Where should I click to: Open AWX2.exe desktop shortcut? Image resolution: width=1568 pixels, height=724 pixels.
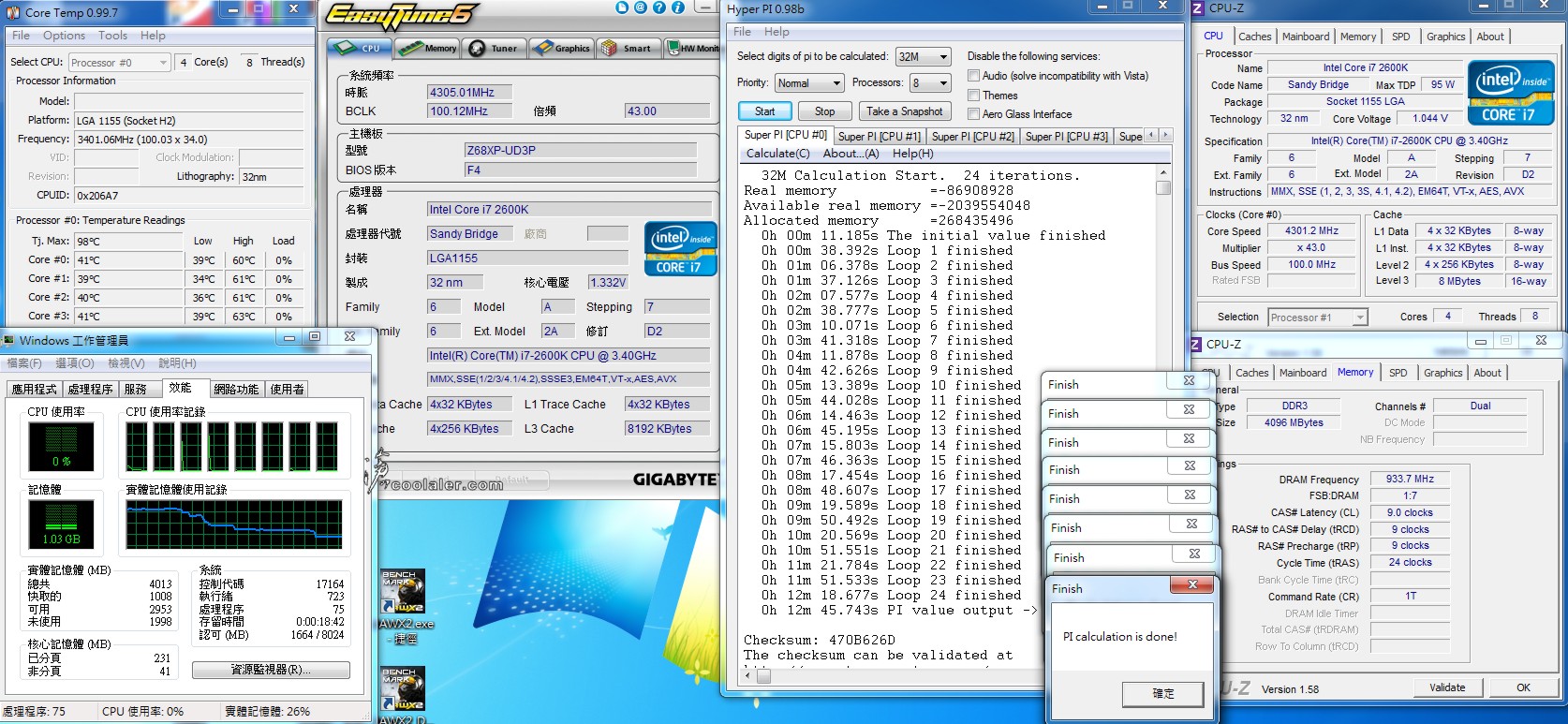click(406, 606)
